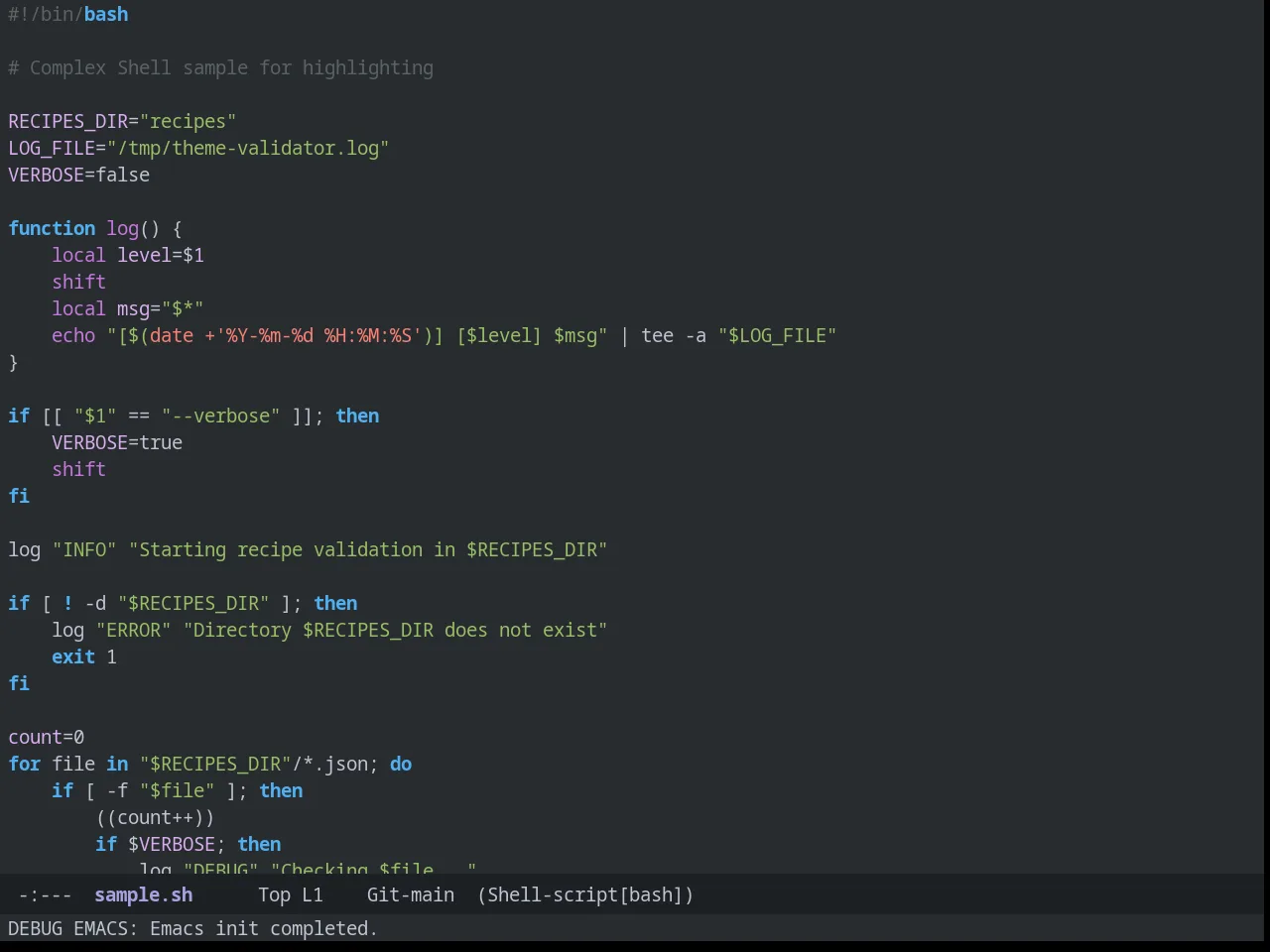Click the closing brace of log function
The height and width of the screenshot is (952, 1270).
pos(13,362)
